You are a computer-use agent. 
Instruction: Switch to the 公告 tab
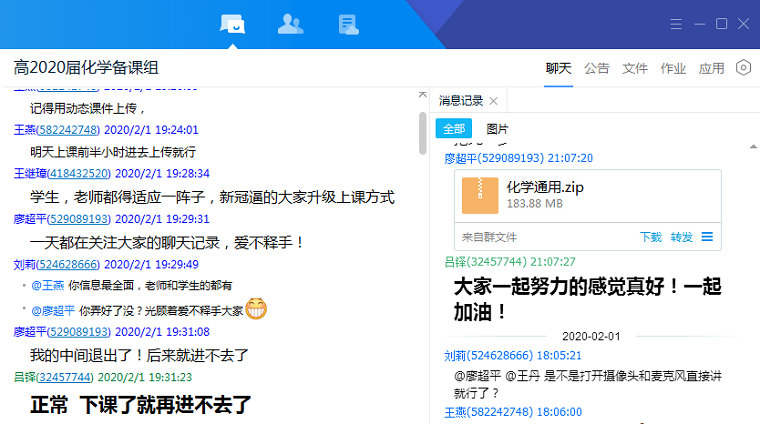tap(597, 68)
